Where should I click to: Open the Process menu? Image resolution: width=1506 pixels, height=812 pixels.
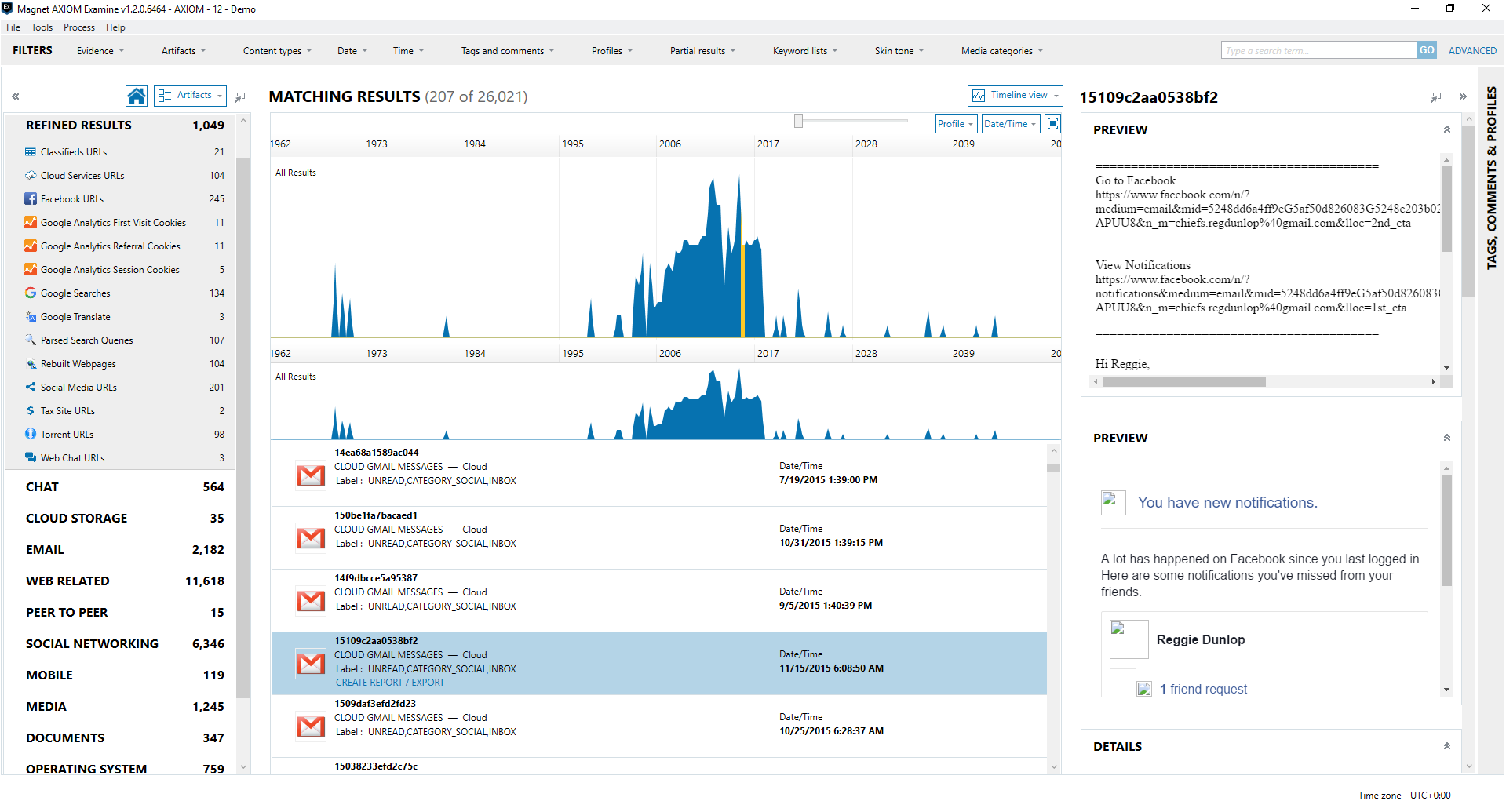(79, 27)
